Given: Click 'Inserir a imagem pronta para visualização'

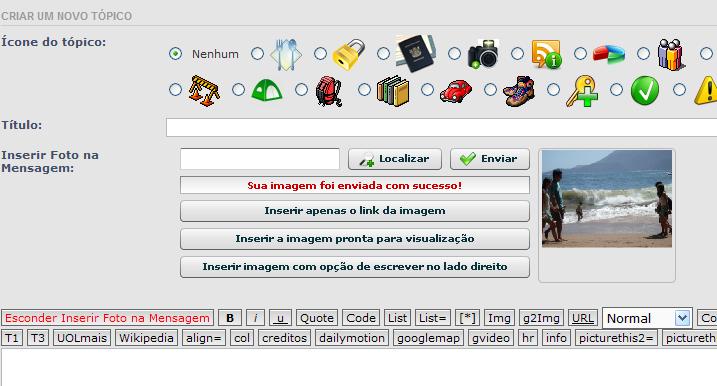Looking at the screenshot, I should (355, 239).
